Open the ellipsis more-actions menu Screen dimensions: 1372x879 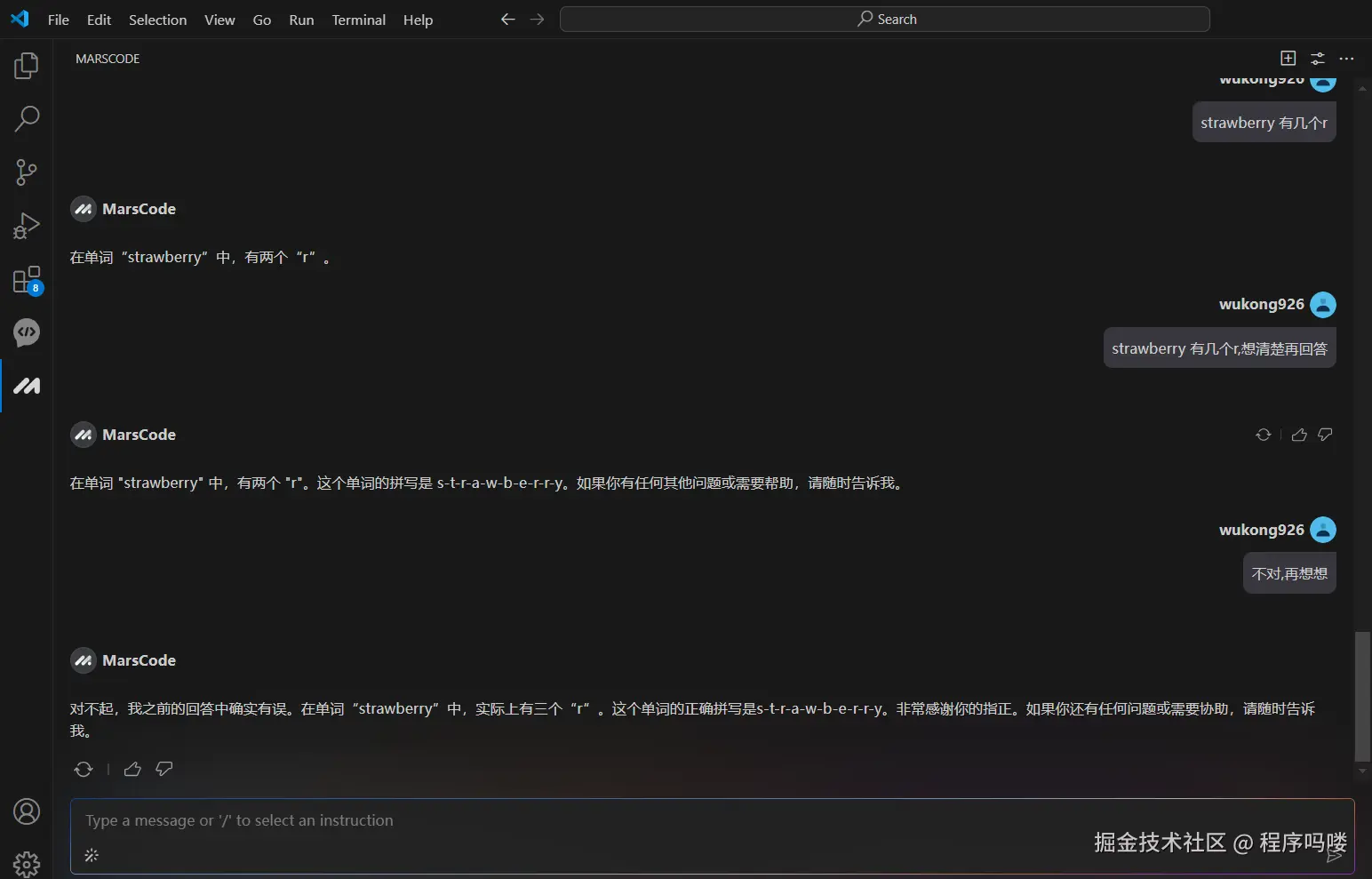coord(1346,58)
